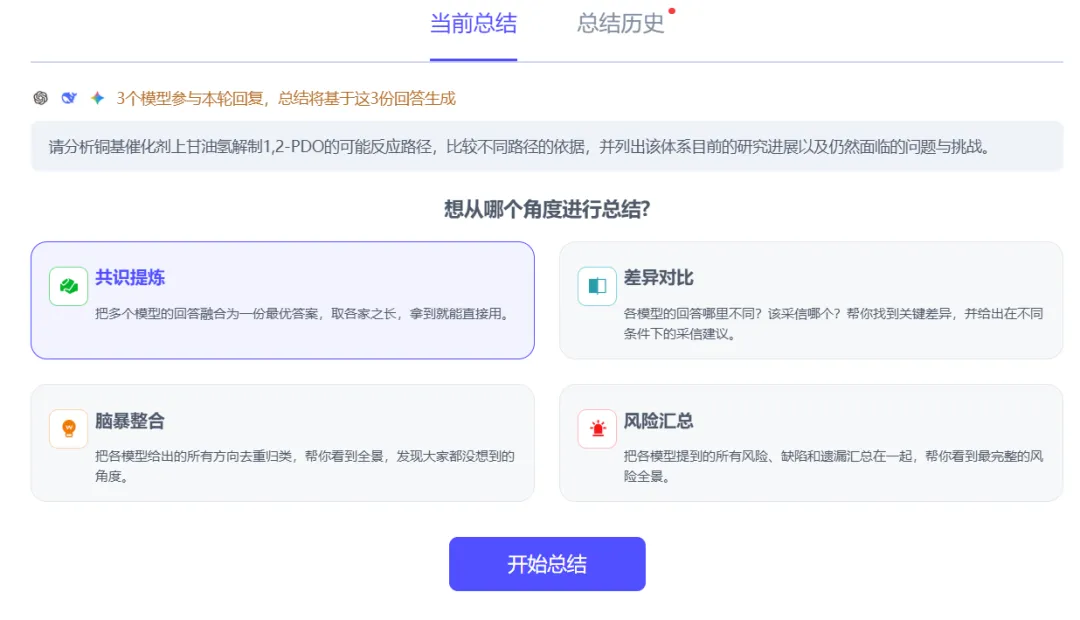
Task: Click the teal compare icon for 差异对比
Action: coord(597,286)
